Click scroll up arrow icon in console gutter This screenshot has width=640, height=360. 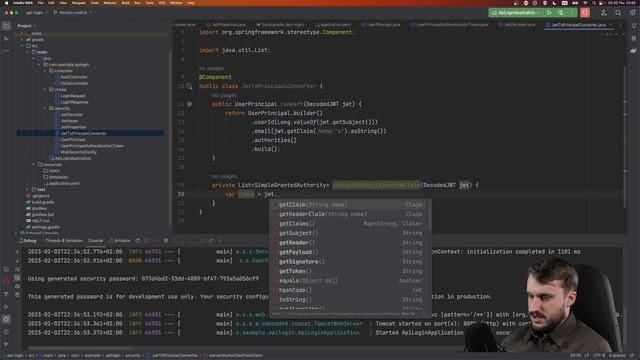click(x=17, y=252)
